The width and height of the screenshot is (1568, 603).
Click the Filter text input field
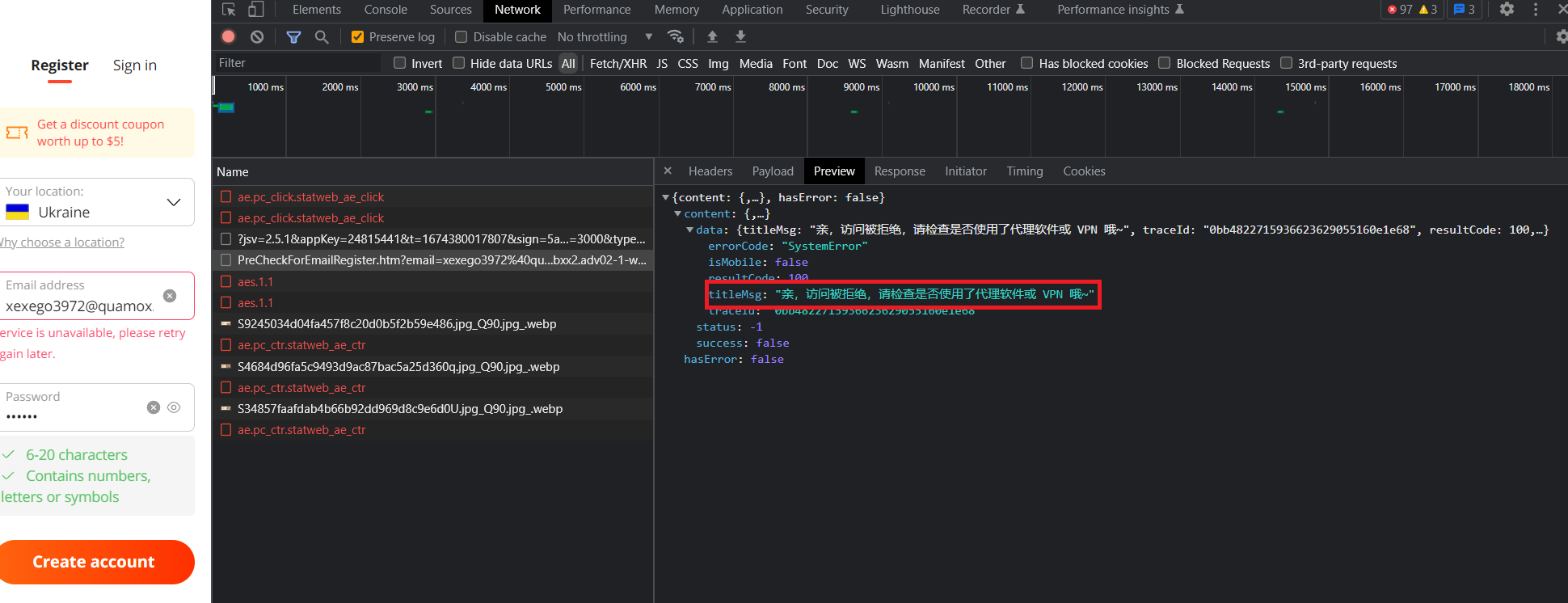[297, 63]
